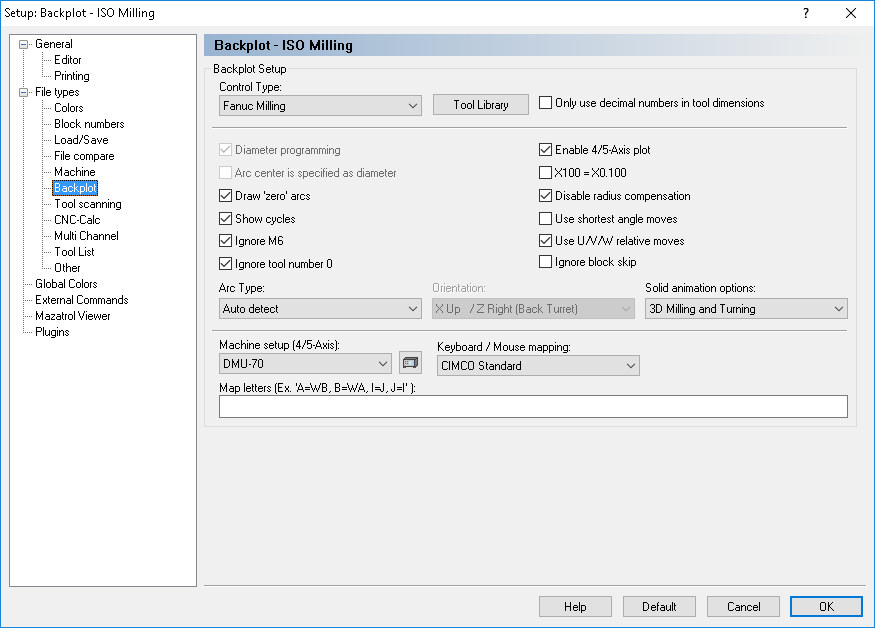This screenshot has height=628, width=875.
Task: Collapse the File types tree node
Action: [23, 92]
